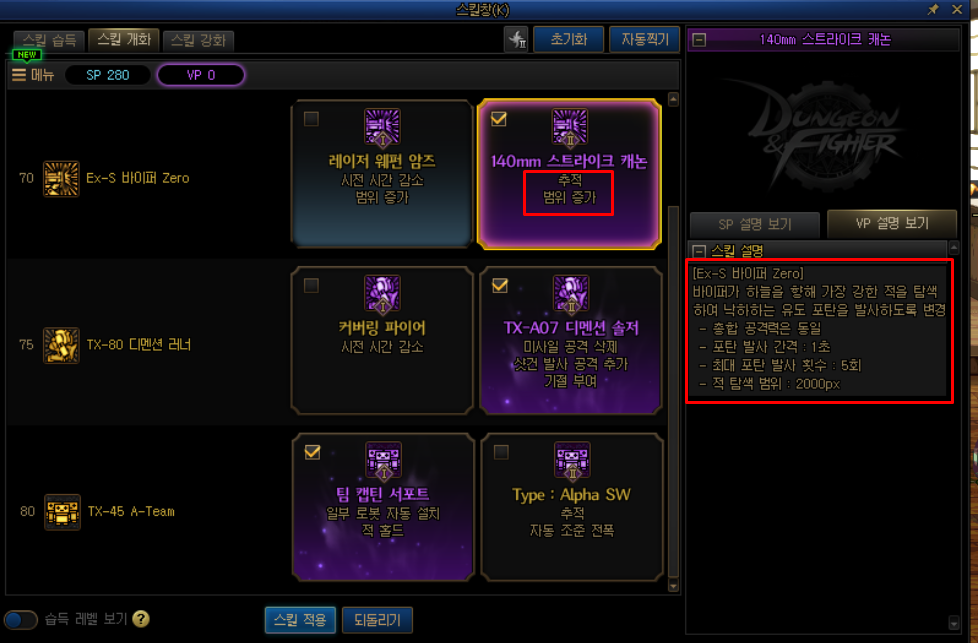Click the icon button left of 초기화
This screenshot has height=643, width=978.
point(516,39)
